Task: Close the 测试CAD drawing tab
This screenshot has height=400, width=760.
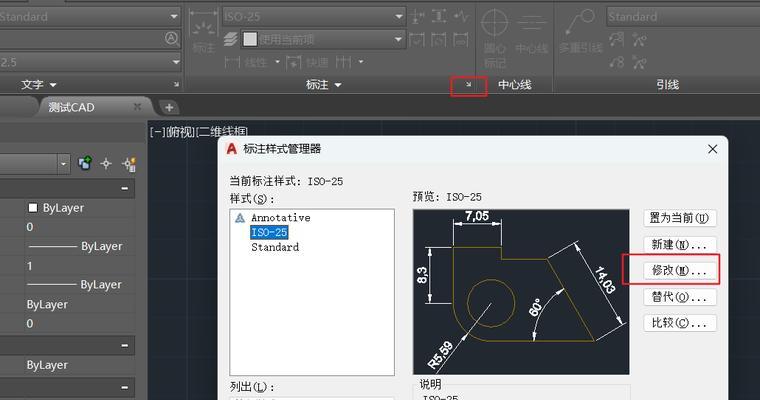Action: click(x=138, y=107)
